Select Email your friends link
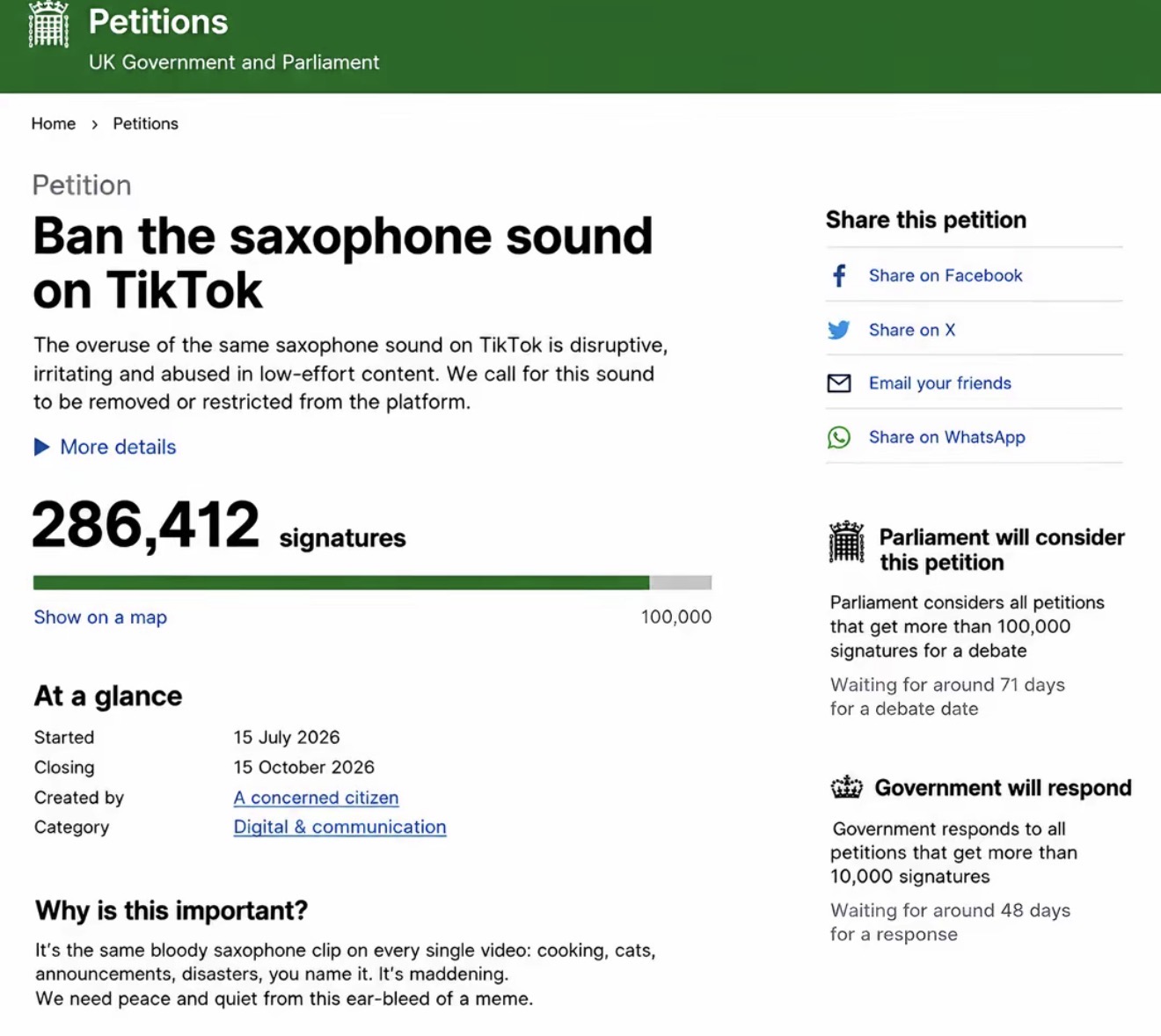The width and height of the screenshot is (1161, 1036). pyautogui.click(x=940, y=383)
